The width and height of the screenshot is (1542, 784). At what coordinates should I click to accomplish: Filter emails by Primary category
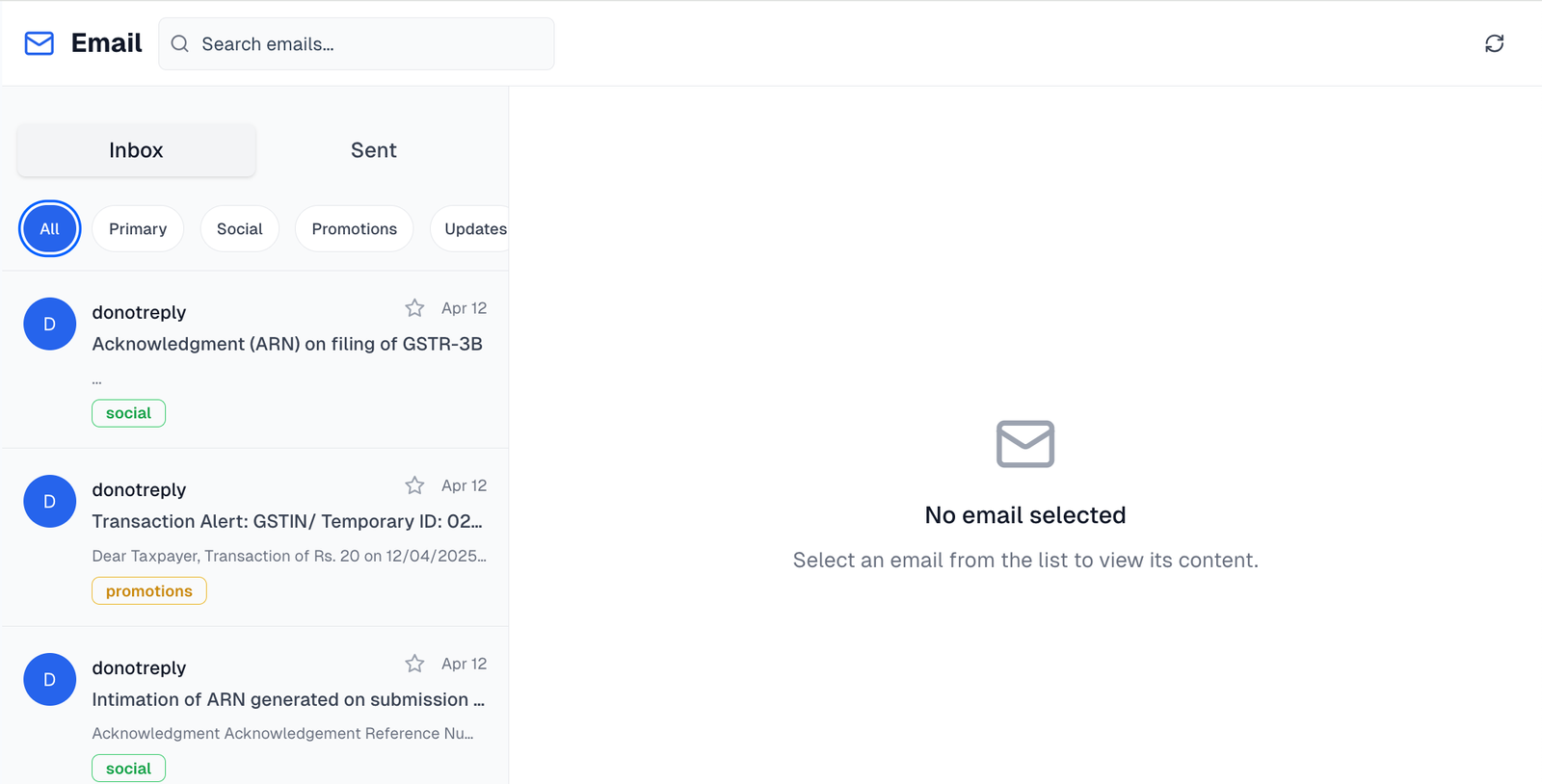tap(138, 228)
